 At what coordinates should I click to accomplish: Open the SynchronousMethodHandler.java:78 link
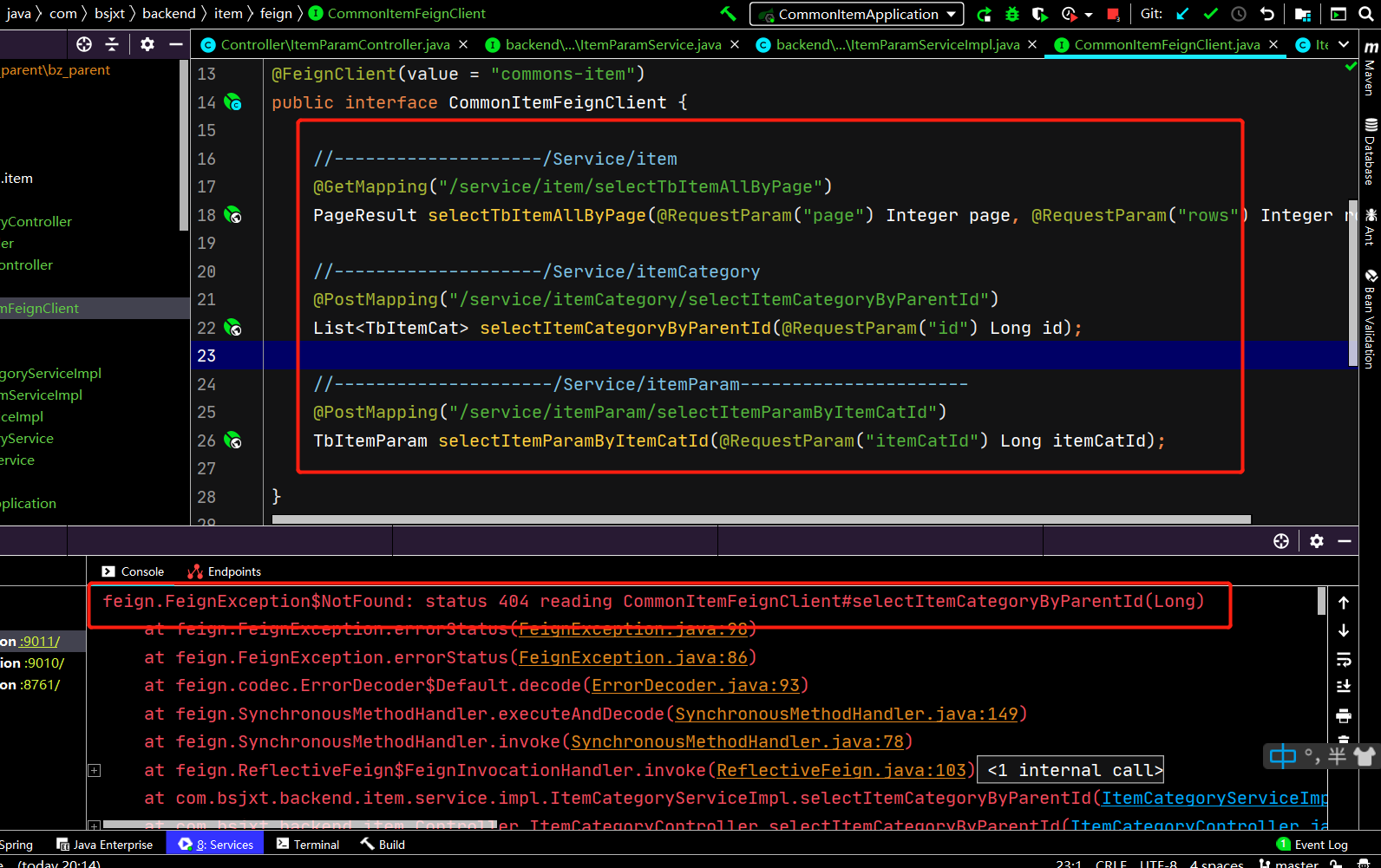pos(737,741)
